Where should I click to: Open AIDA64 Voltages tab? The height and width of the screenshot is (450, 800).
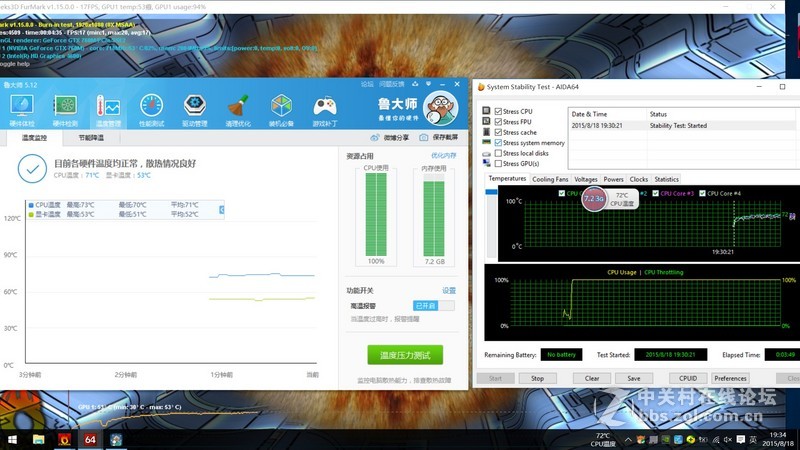pos(586,179)
